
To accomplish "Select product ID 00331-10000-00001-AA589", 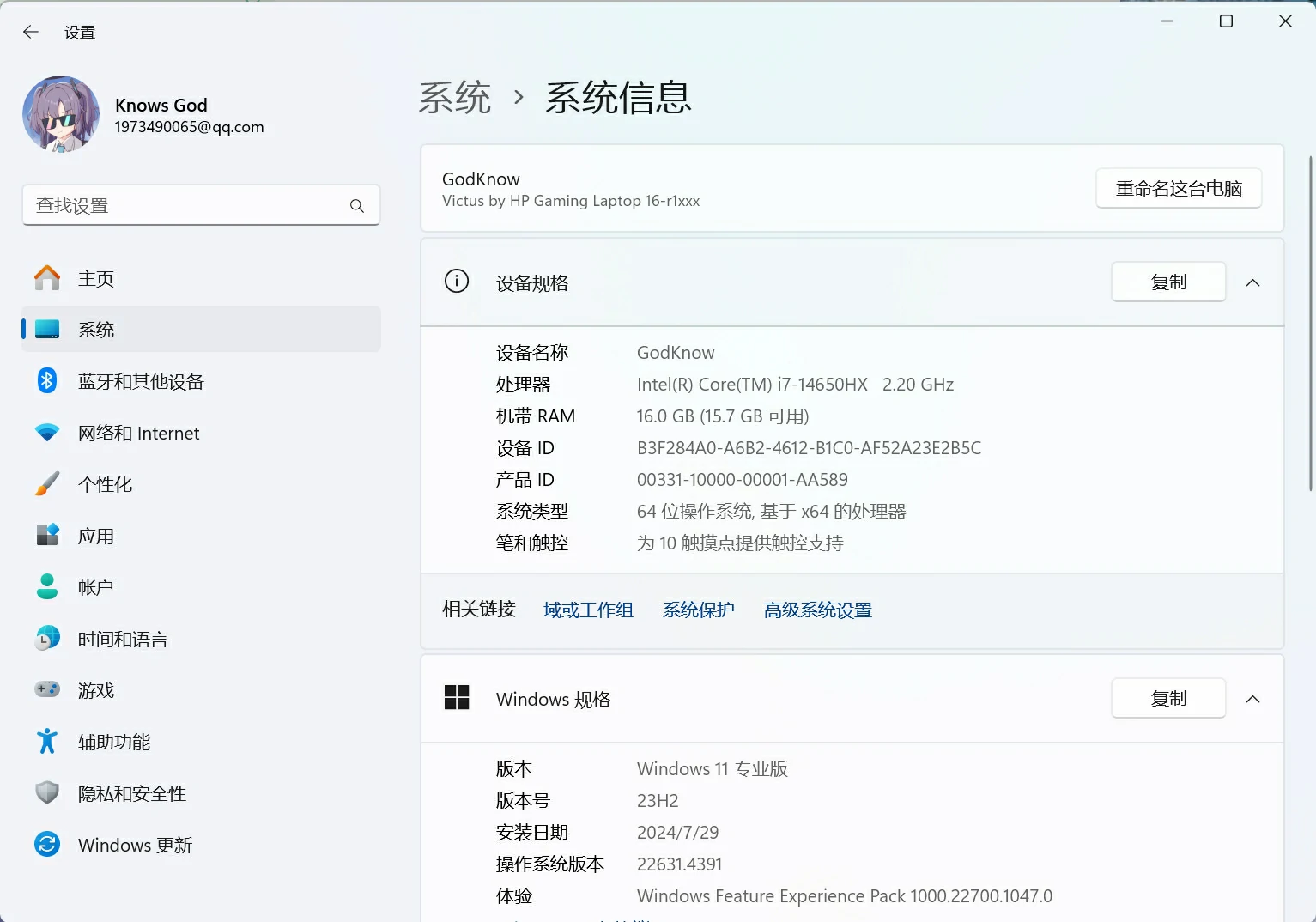I will click(743, 480).
